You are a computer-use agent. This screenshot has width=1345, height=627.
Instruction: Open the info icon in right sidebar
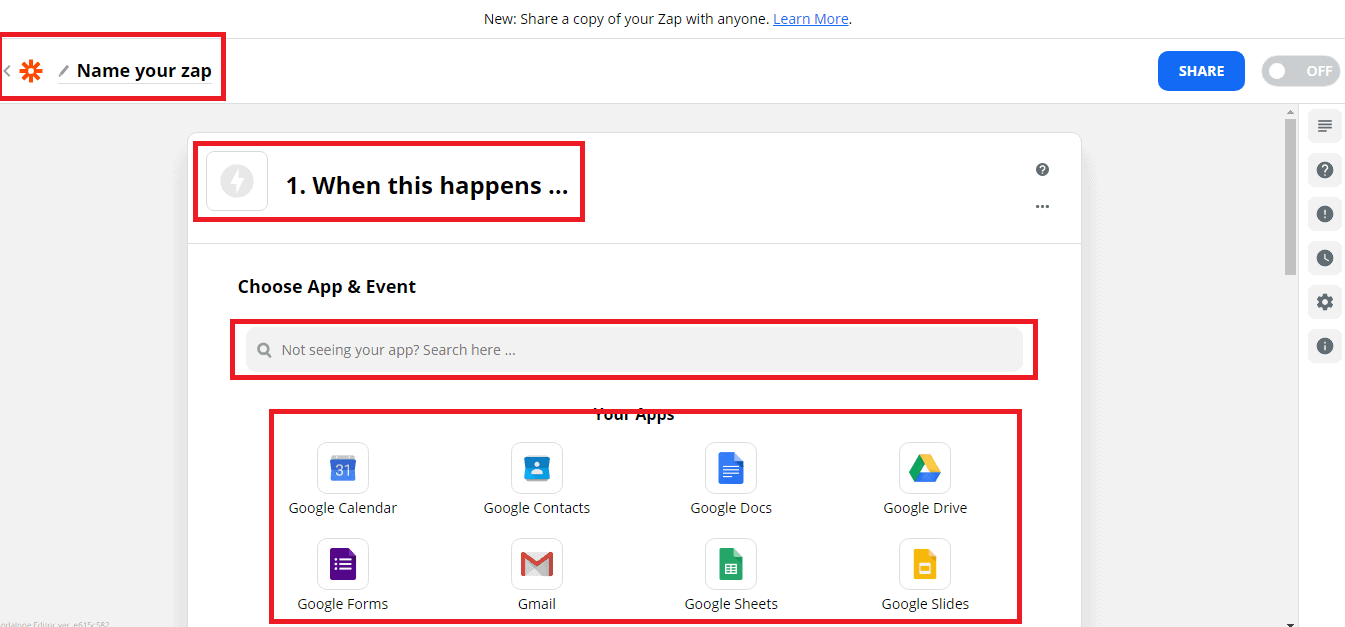coord(1325,346)
